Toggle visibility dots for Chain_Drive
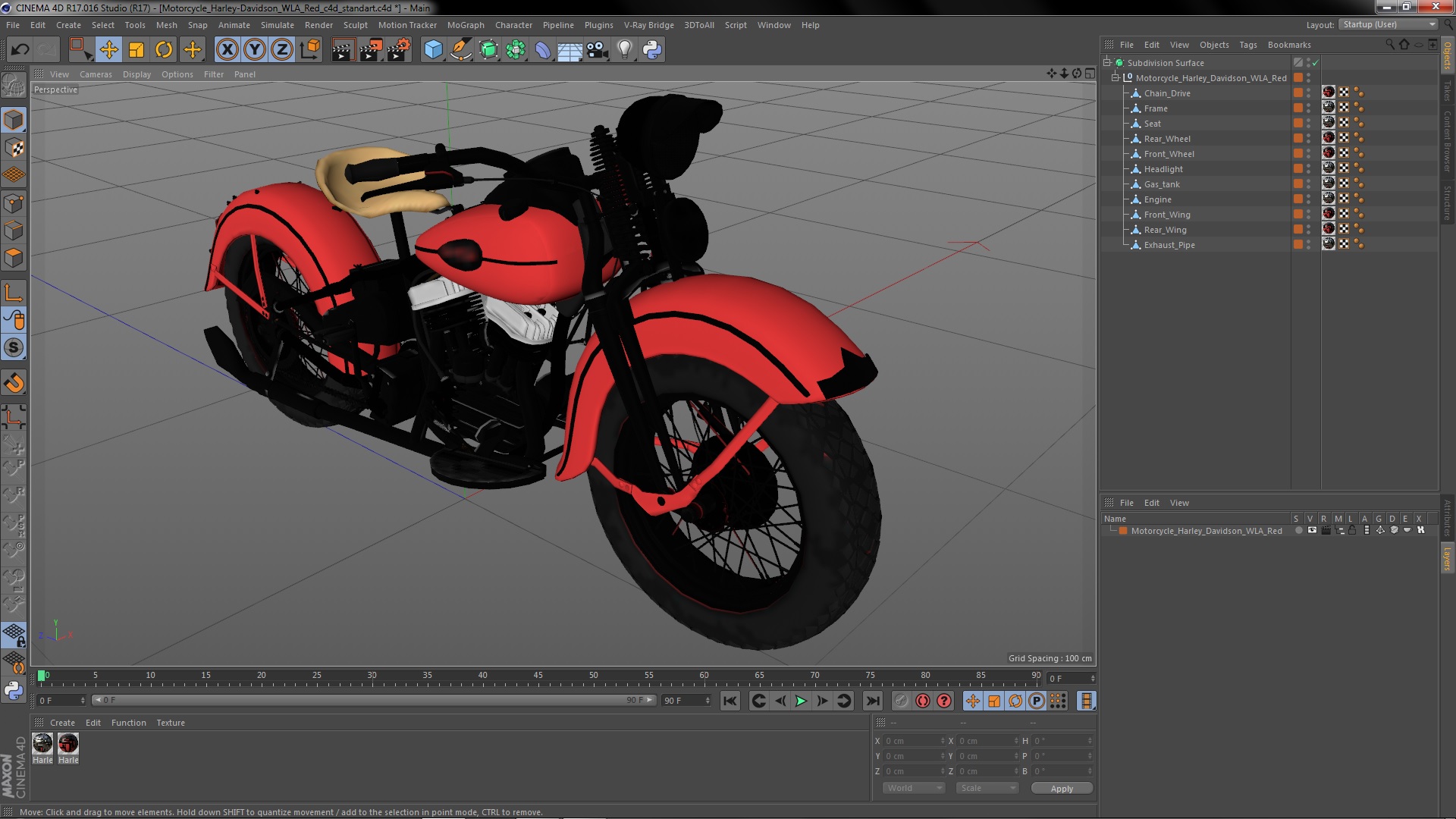1456x819 pixels. point(1308,93)
